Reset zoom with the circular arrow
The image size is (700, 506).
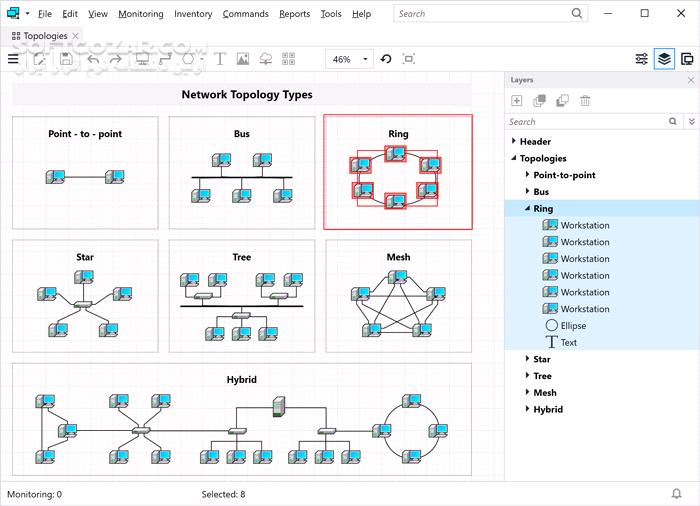[386, 59]
